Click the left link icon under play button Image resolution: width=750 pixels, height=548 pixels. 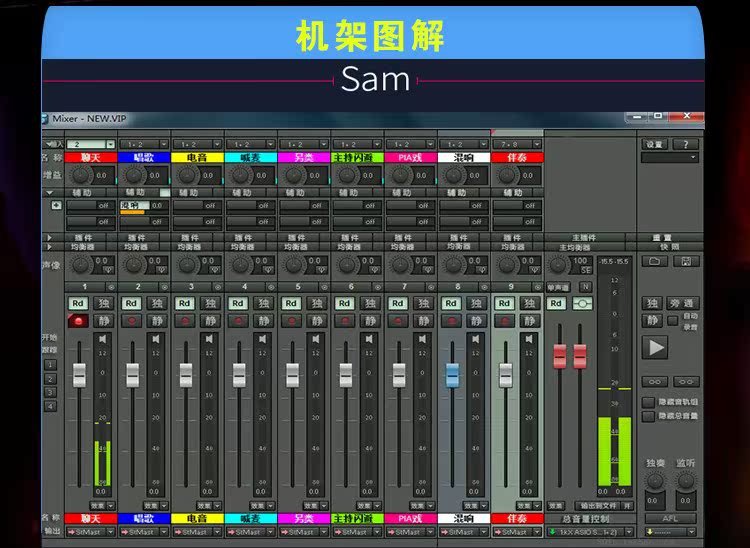coord(654,382)
